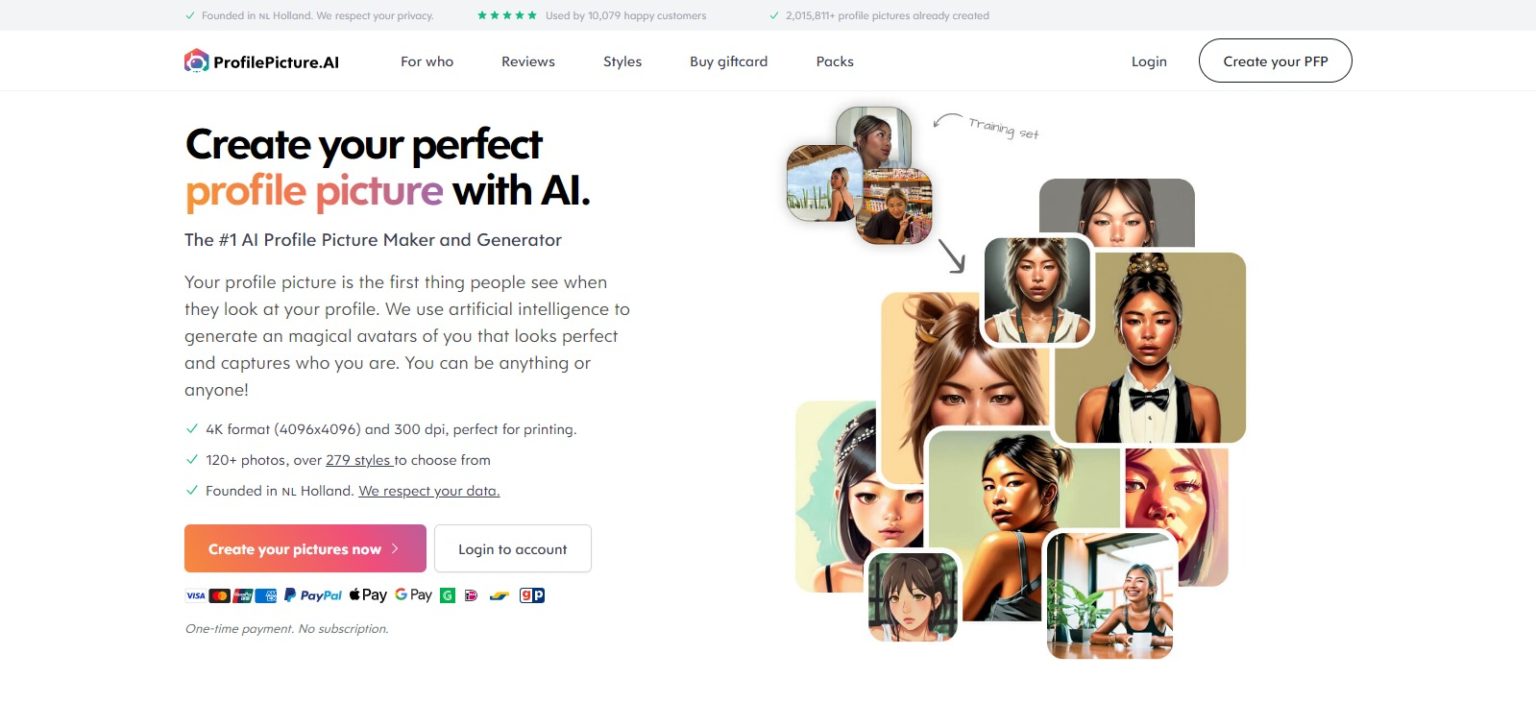Image resolution: width=1536 pixels, height=703 pixels.
Task: Select the bow tie portrait thumbnail
Action: click(1150, 348)
